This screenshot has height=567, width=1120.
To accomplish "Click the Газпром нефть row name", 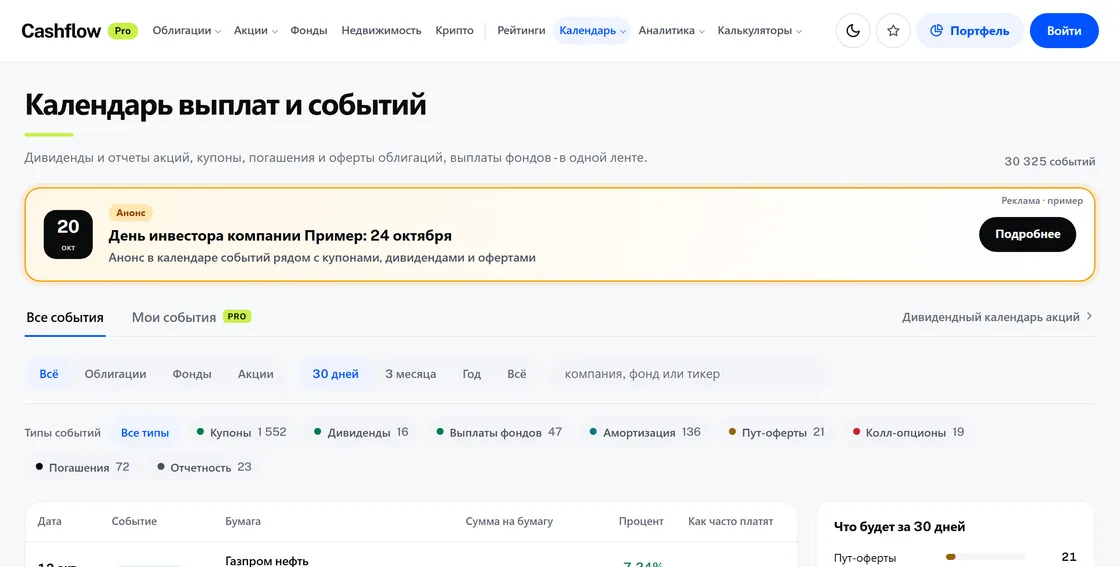I will click(266, 561).
